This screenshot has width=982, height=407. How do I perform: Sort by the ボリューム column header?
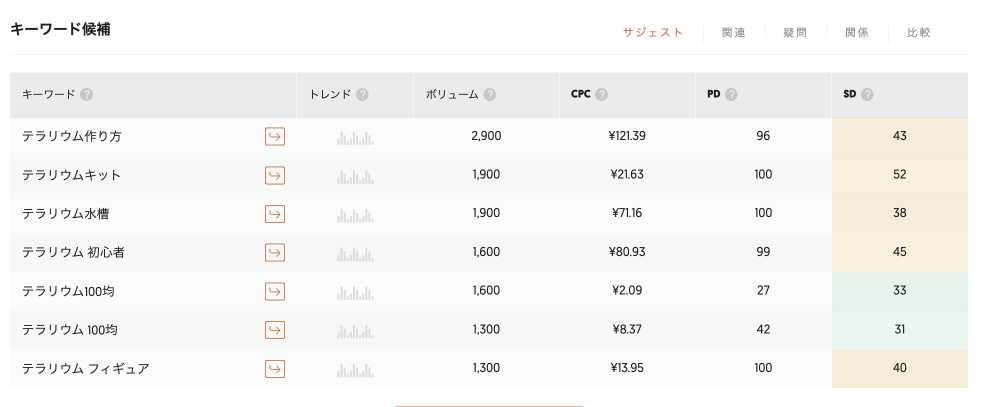pyautogui.click(x=452, y=95)
